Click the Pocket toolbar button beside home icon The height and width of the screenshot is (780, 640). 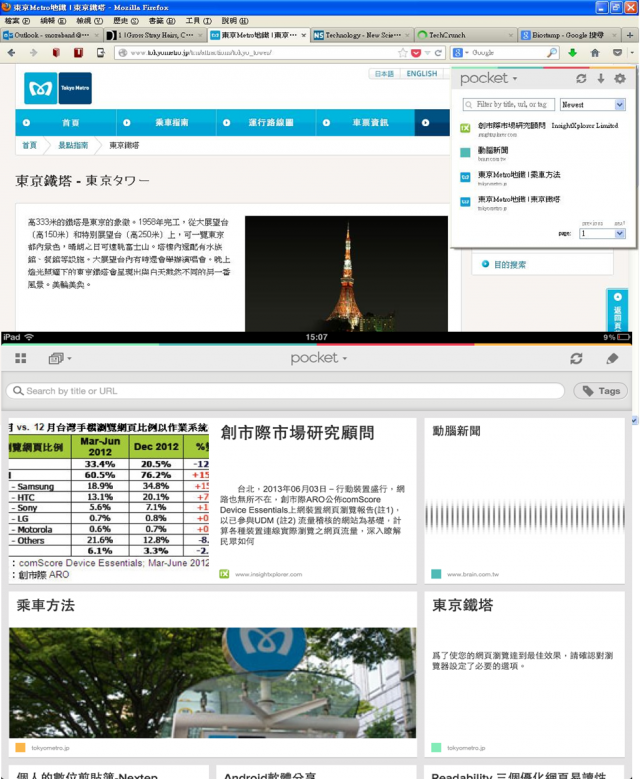click(617, 53)
